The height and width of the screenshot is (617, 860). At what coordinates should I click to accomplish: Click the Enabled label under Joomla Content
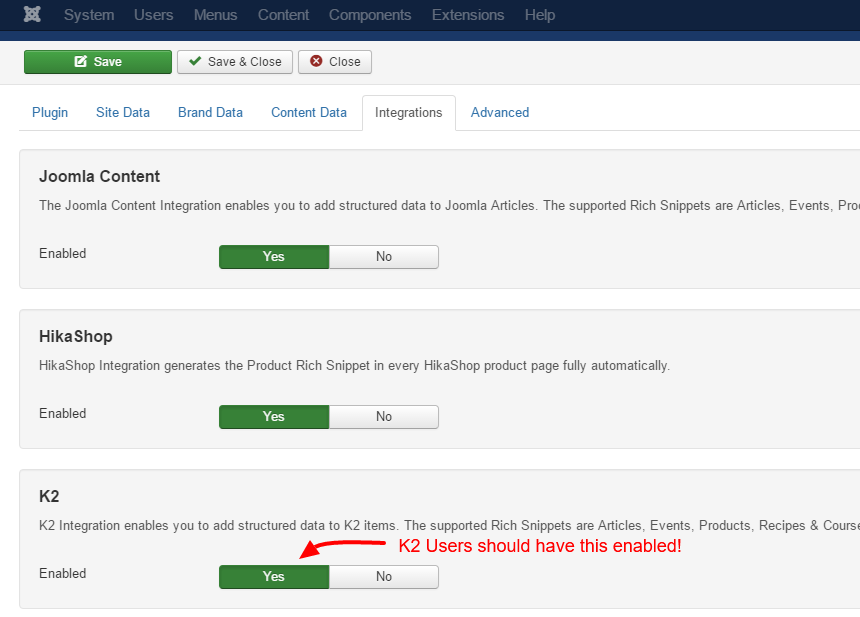point(63,253)
